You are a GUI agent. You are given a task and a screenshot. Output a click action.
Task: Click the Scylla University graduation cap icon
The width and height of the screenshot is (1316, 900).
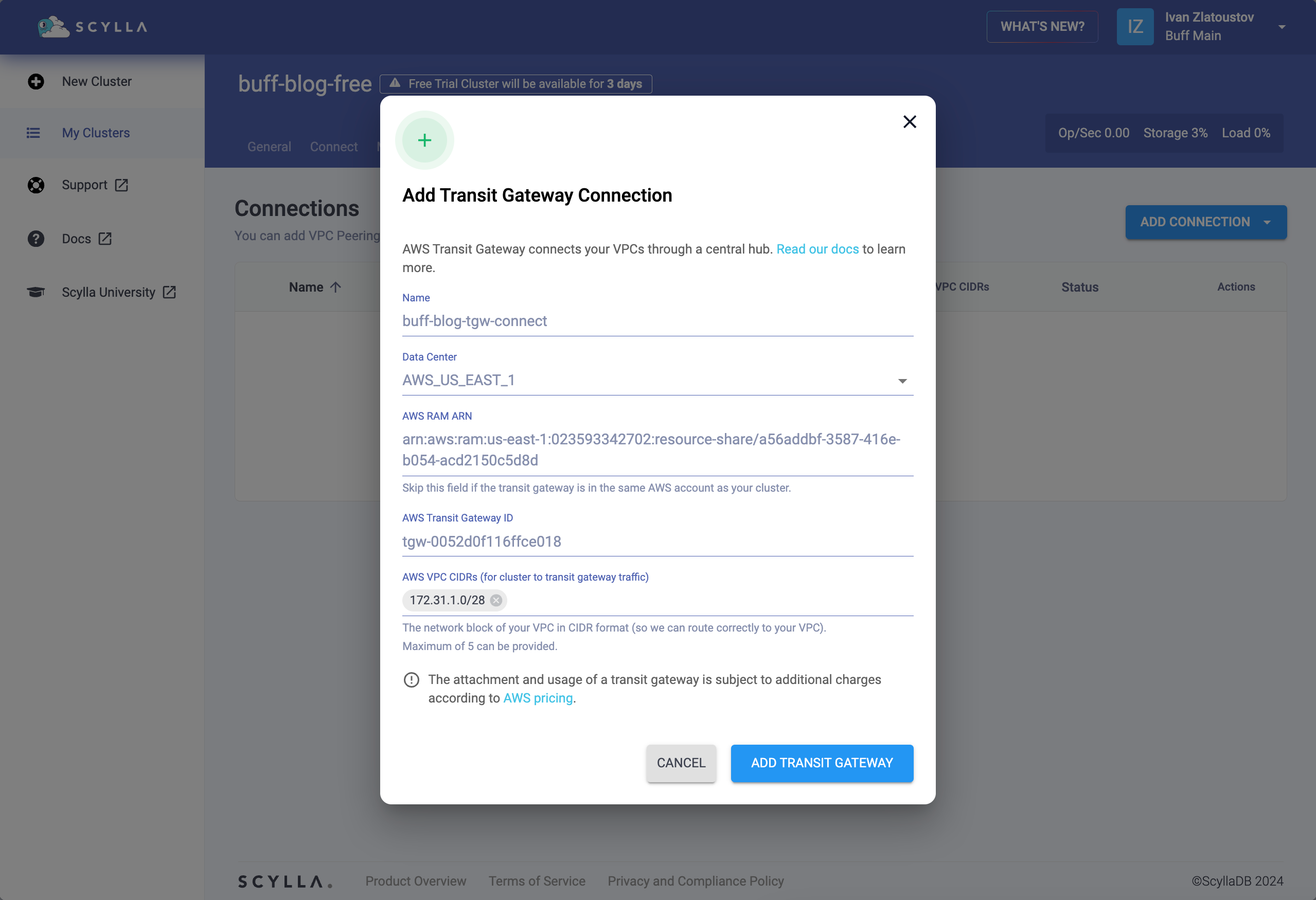click(x=35, y=292)
